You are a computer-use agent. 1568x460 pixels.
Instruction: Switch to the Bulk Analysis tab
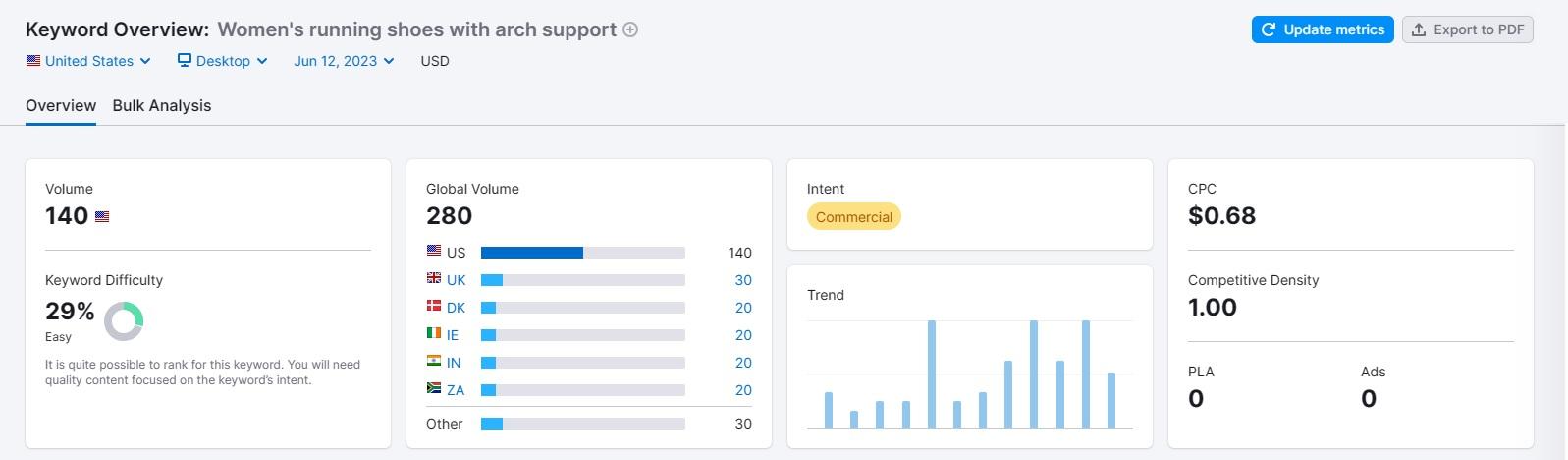click(x=162, y=105)
